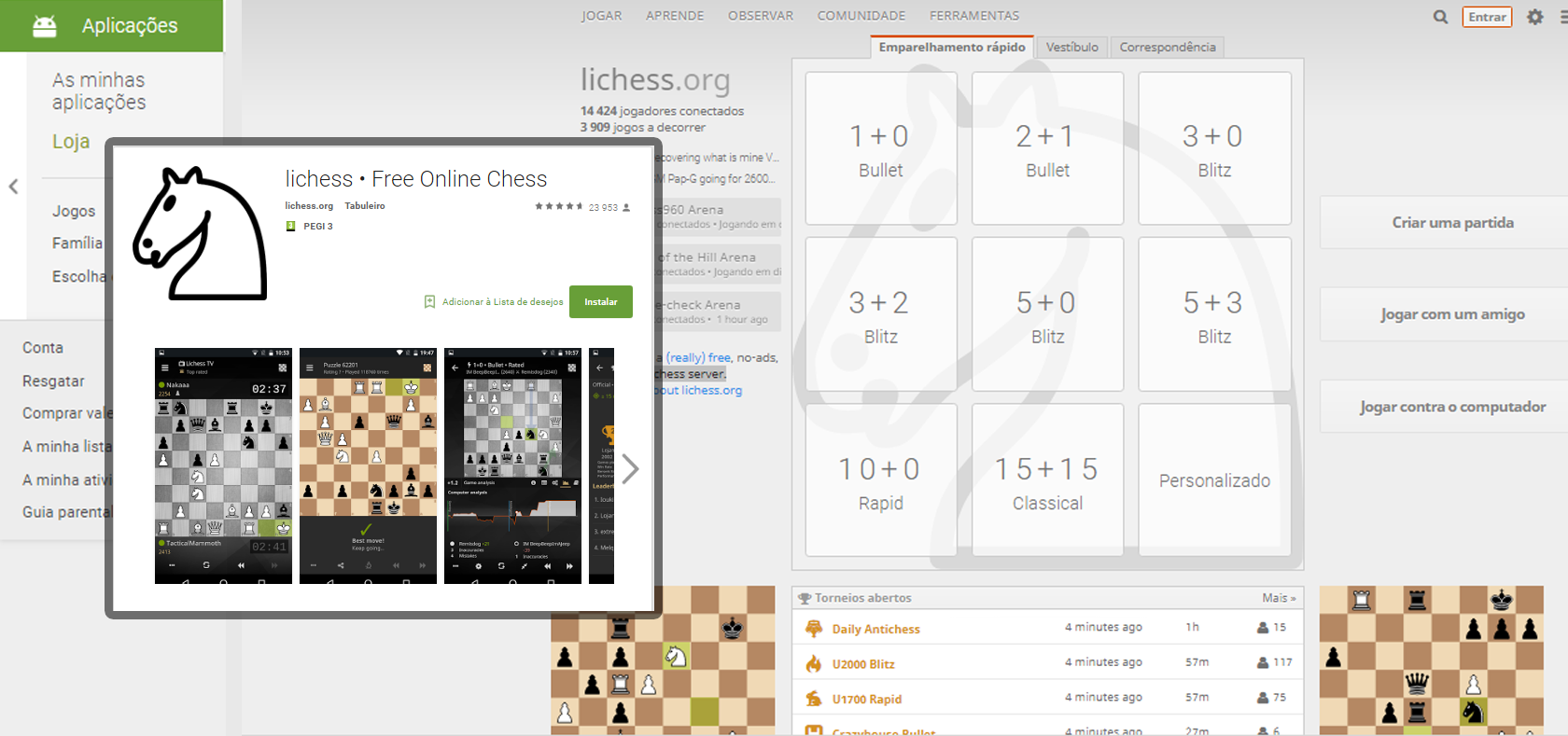Open Conta in the sidebar
The width and height of the screenshot is (1568, 736).
pos(43,347)
